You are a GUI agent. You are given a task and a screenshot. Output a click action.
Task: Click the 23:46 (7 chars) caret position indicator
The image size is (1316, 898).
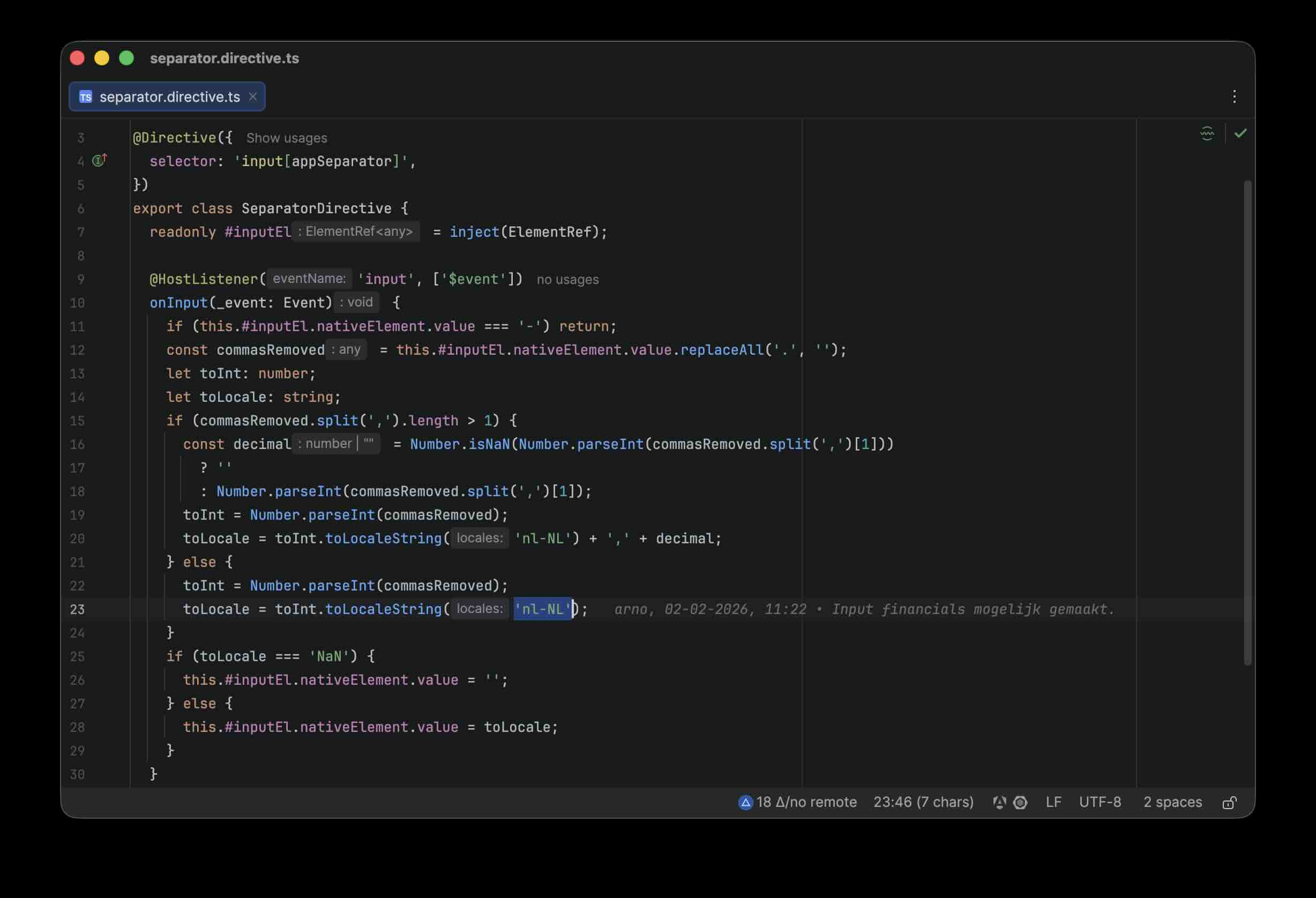(924, 802)
